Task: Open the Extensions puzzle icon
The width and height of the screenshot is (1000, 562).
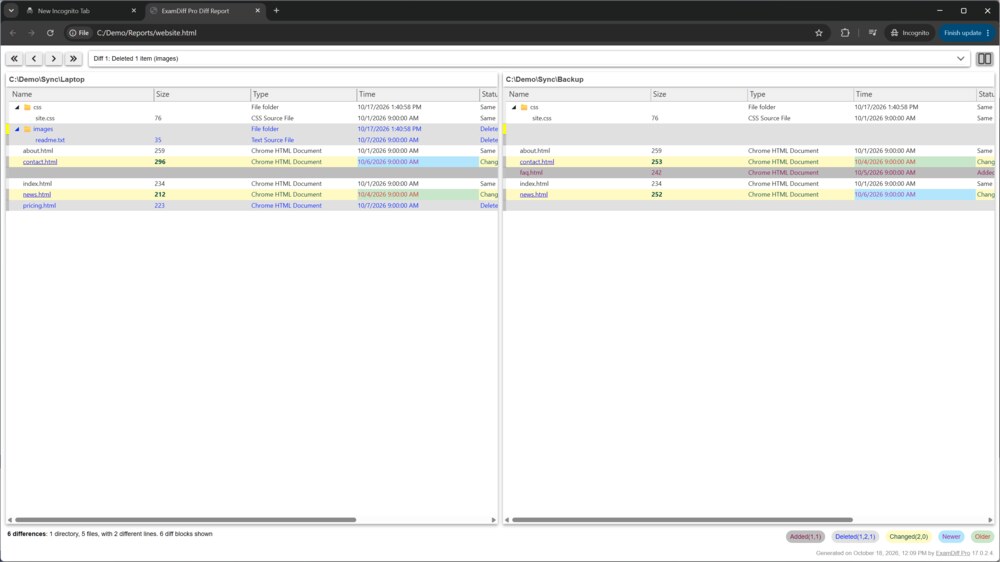Action: click(x=845, y=33)
